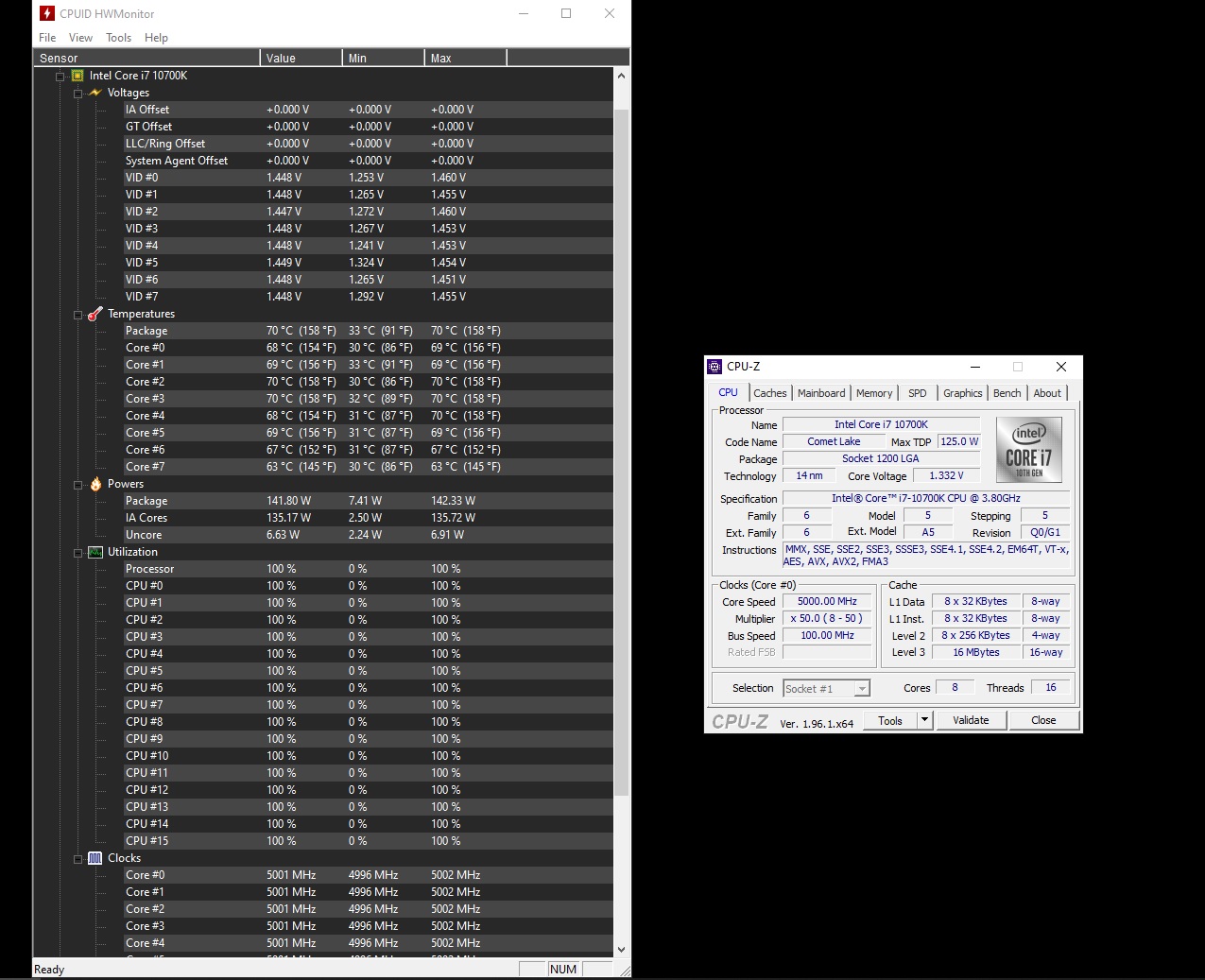
Task: Click the Code Name Comet Lake field
Action: tap(834, 441)
